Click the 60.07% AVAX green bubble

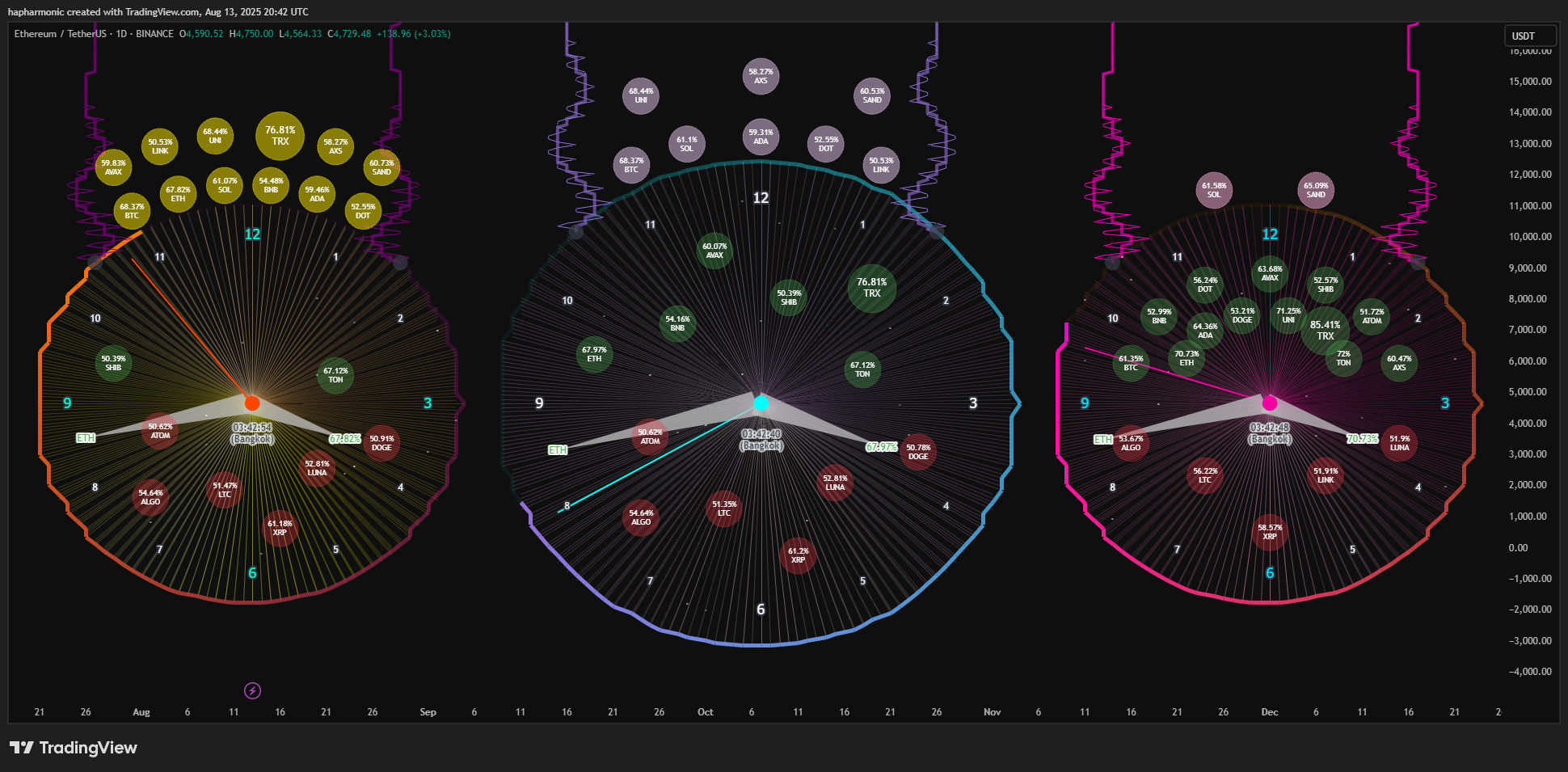coord(714,251)
